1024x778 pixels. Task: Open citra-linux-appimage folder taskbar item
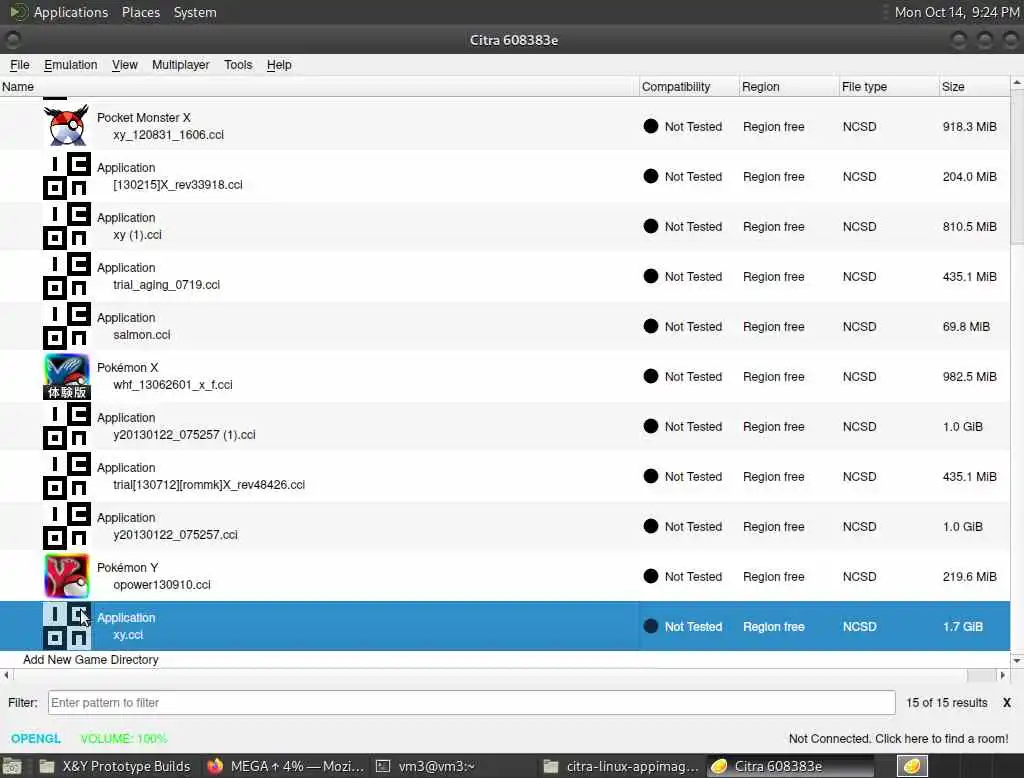pyautogui.click(x=622, y=766)
